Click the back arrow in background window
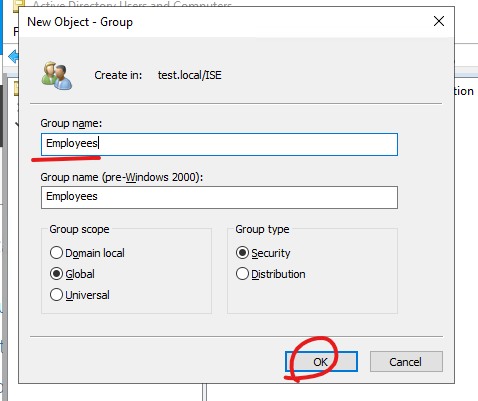The width and height of the screenshot is (478, 401). tap(13, 56)
